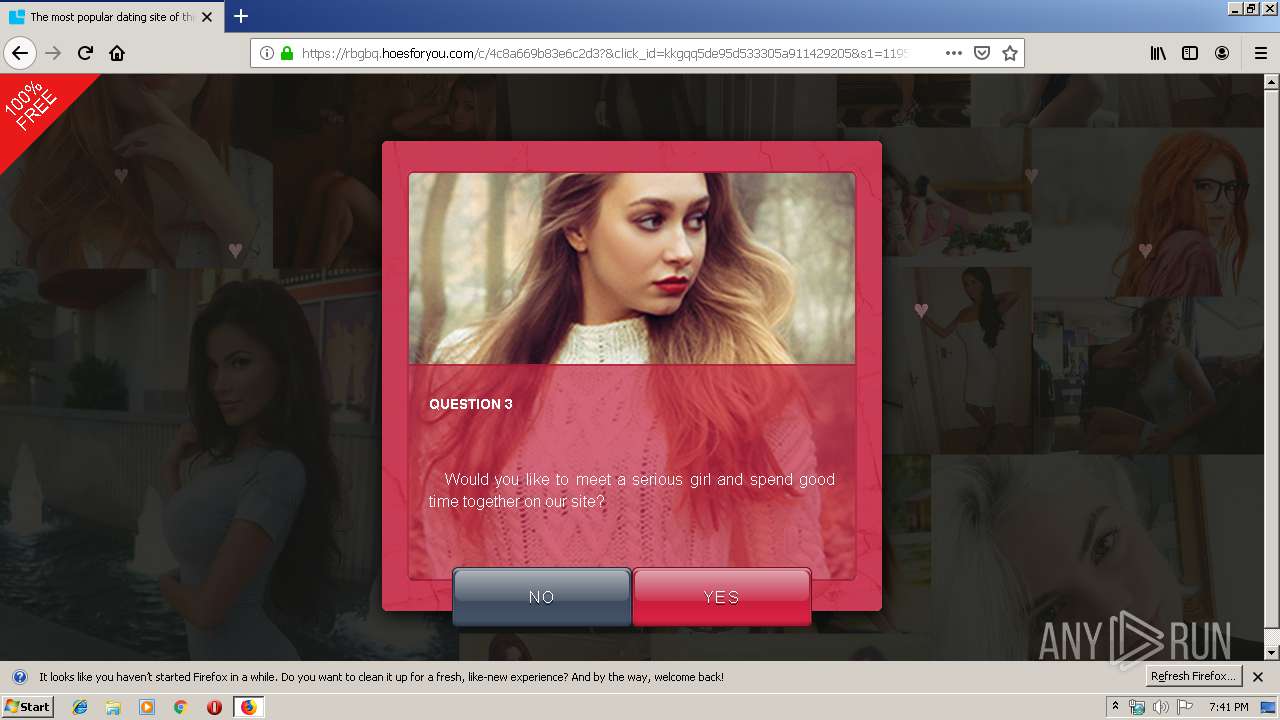This screenshot has height=720, width=1280.
Task: Click the Refresh Firefox button
Action: click(x=1193, y=676)
